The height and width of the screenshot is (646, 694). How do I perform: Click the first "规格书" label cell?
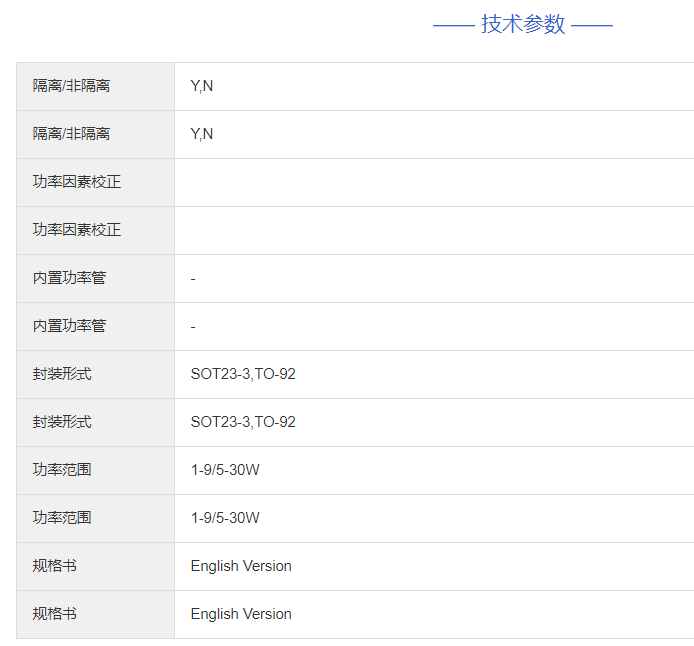pos(55,566)
